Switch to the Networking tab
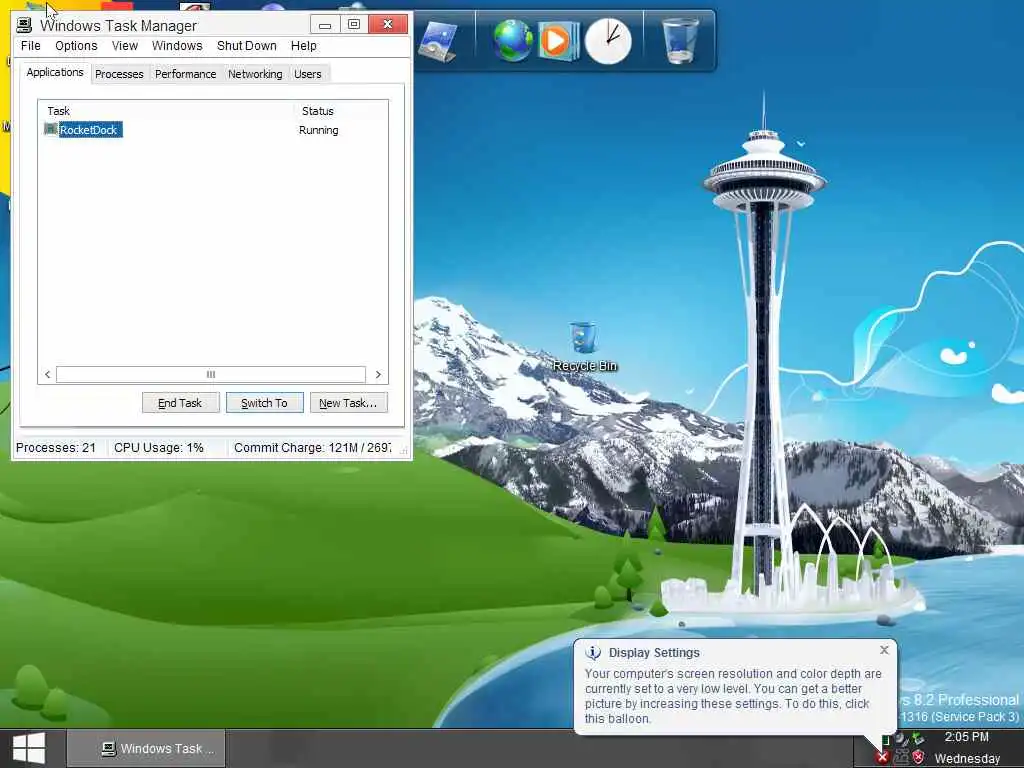This screenshot has height=768, width=1024. click(x=255, y=74)
